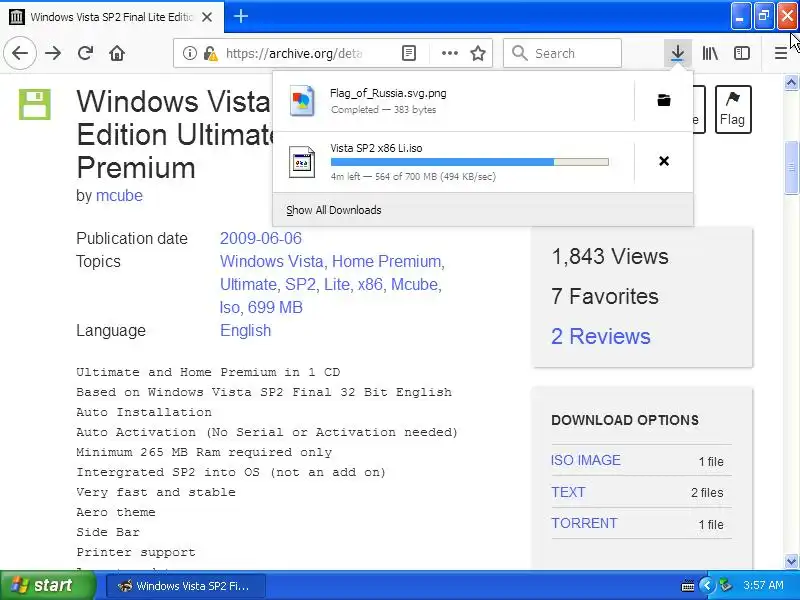Open the mcube author link
The height and width of the screenshot is (600, 800).
coord(119,195)
